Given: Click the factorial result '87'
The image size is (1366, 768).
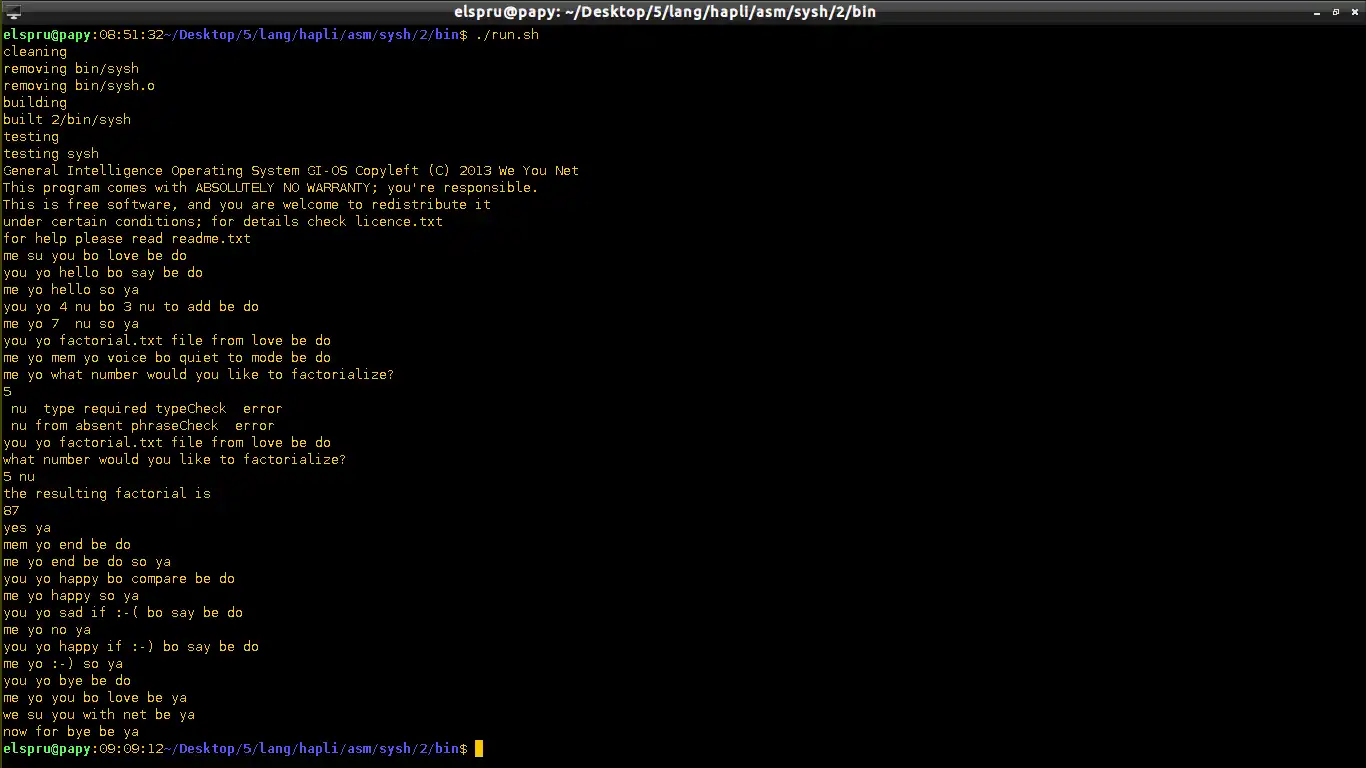Looking at the screenshot, I should (11, 511).
